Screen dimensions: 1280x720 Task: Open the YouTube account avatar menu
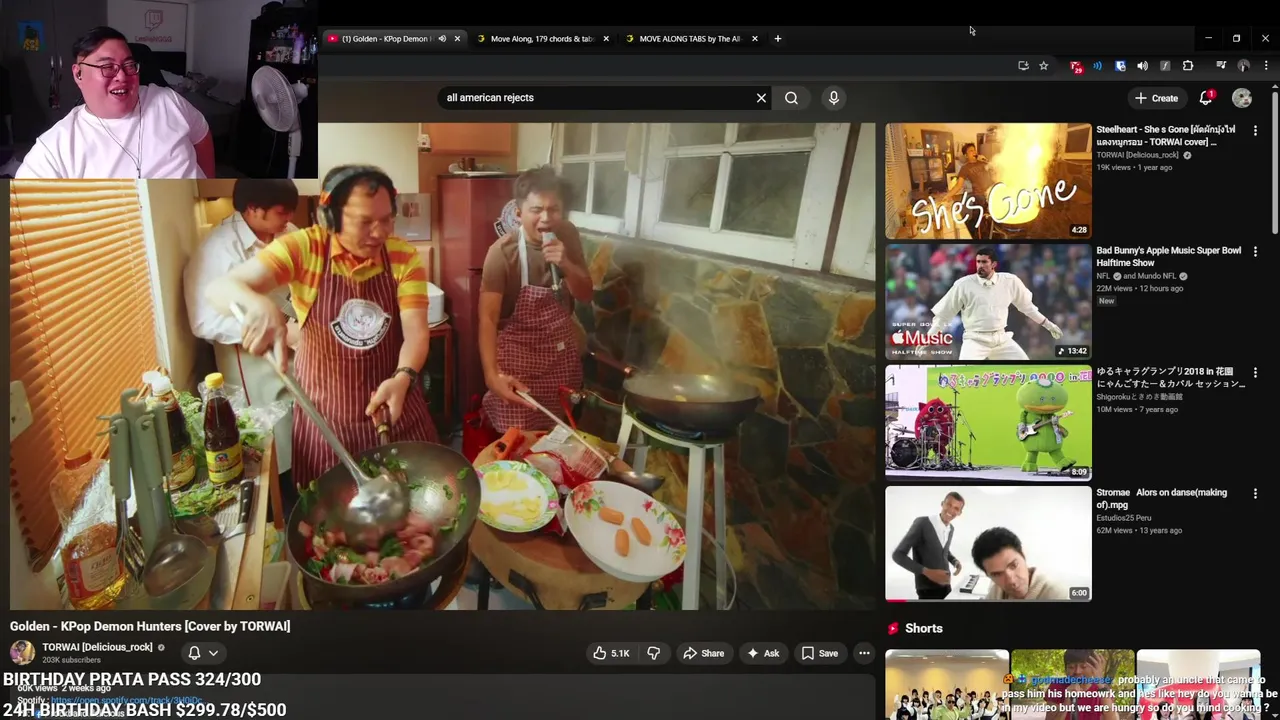point(1242,98)
